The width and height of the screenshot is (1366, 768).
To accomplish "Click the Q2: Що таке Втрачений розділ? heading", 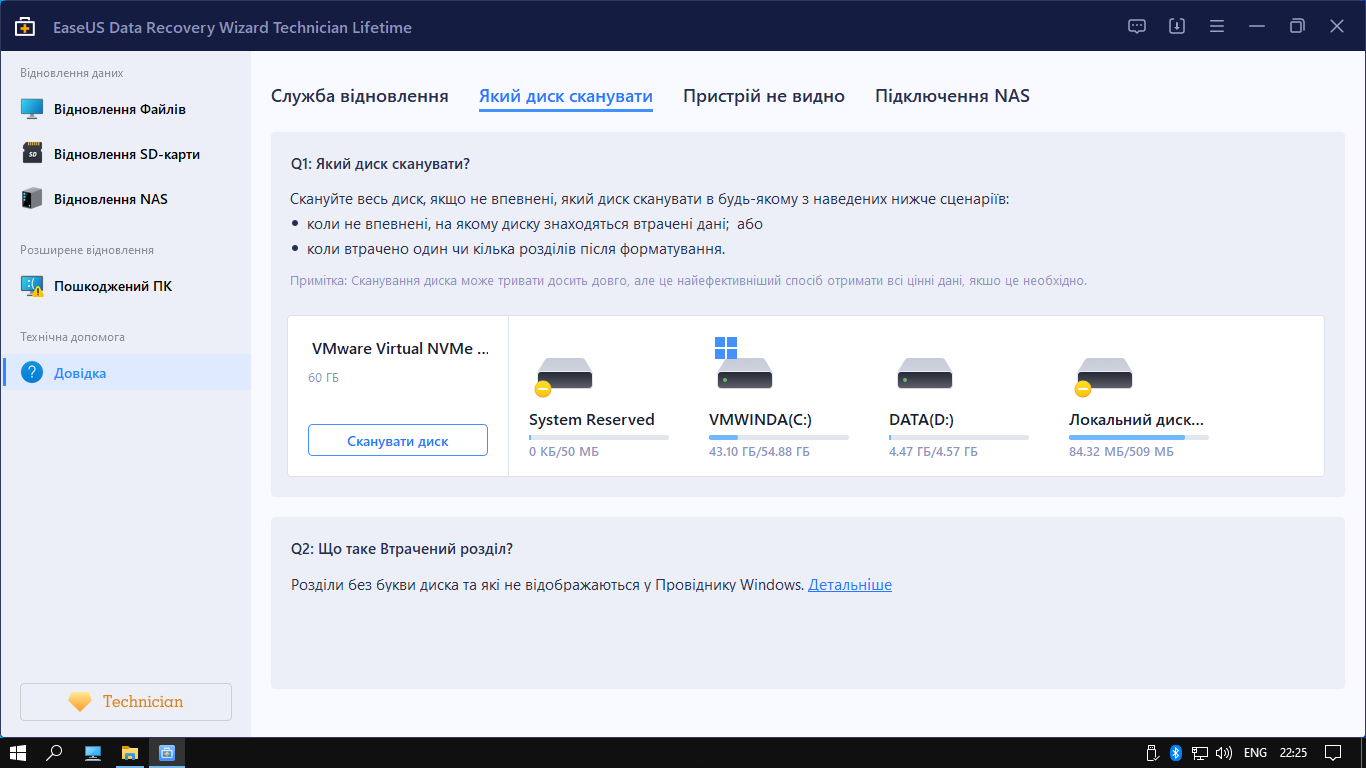I will (402, 549).
